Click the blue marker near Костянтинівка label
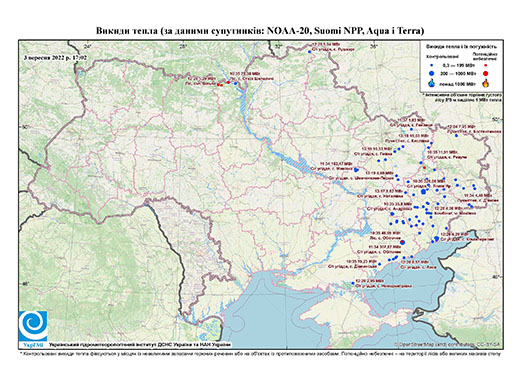This screenshot has height=368, width=520. tap(456, 135)
